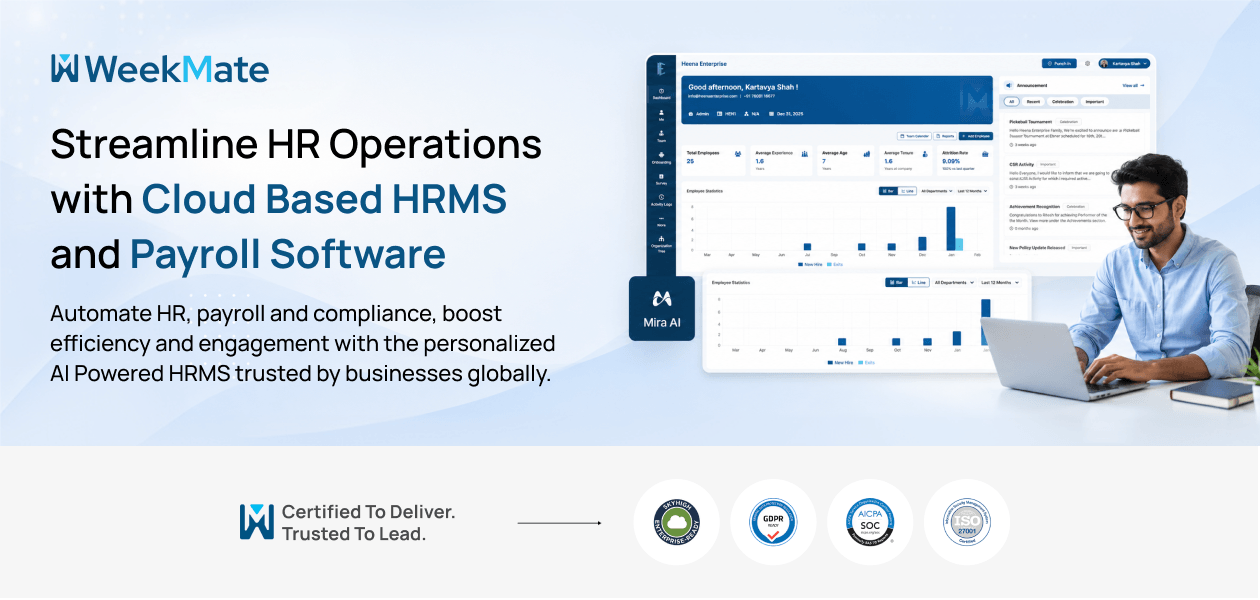Open All Departments dropdown in upper chart
1260x600 pixels.
(x=937, y=191)
